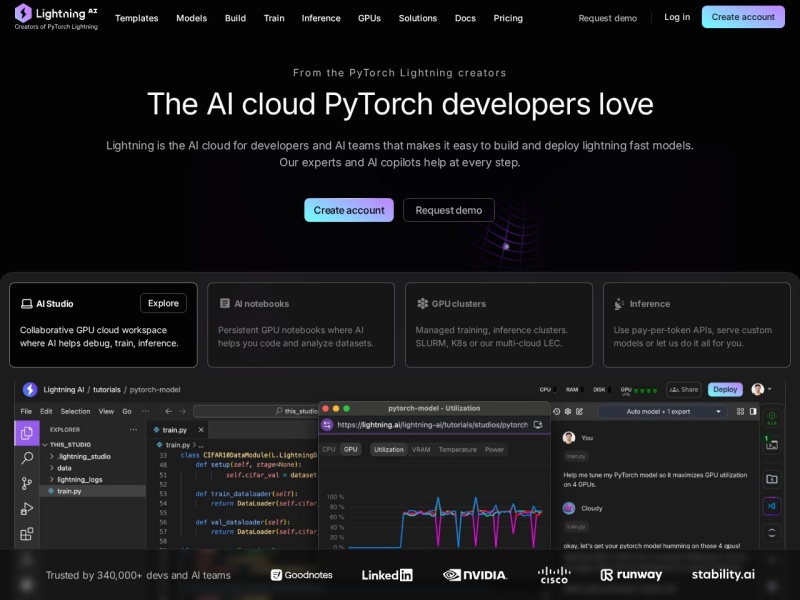Open the File menu in the studio
The width and height of the screenshot is (800, 600).
pyautogui.click(x=26, y=411)
